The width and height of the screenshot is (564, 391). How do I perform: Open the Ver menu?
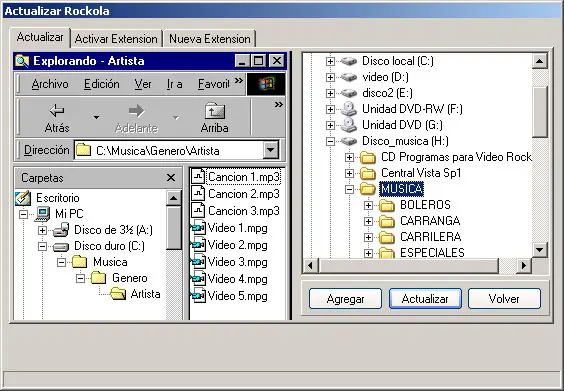tap(143, 84)
